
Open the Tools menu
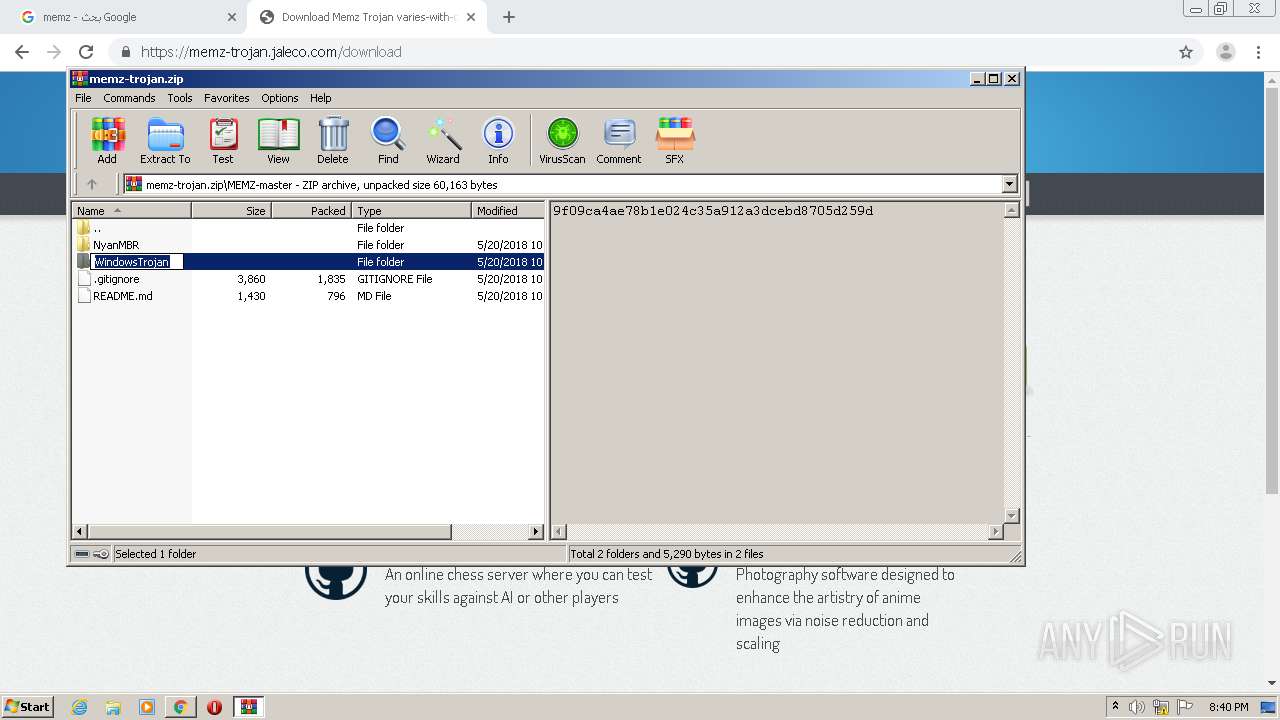(180, 98)
